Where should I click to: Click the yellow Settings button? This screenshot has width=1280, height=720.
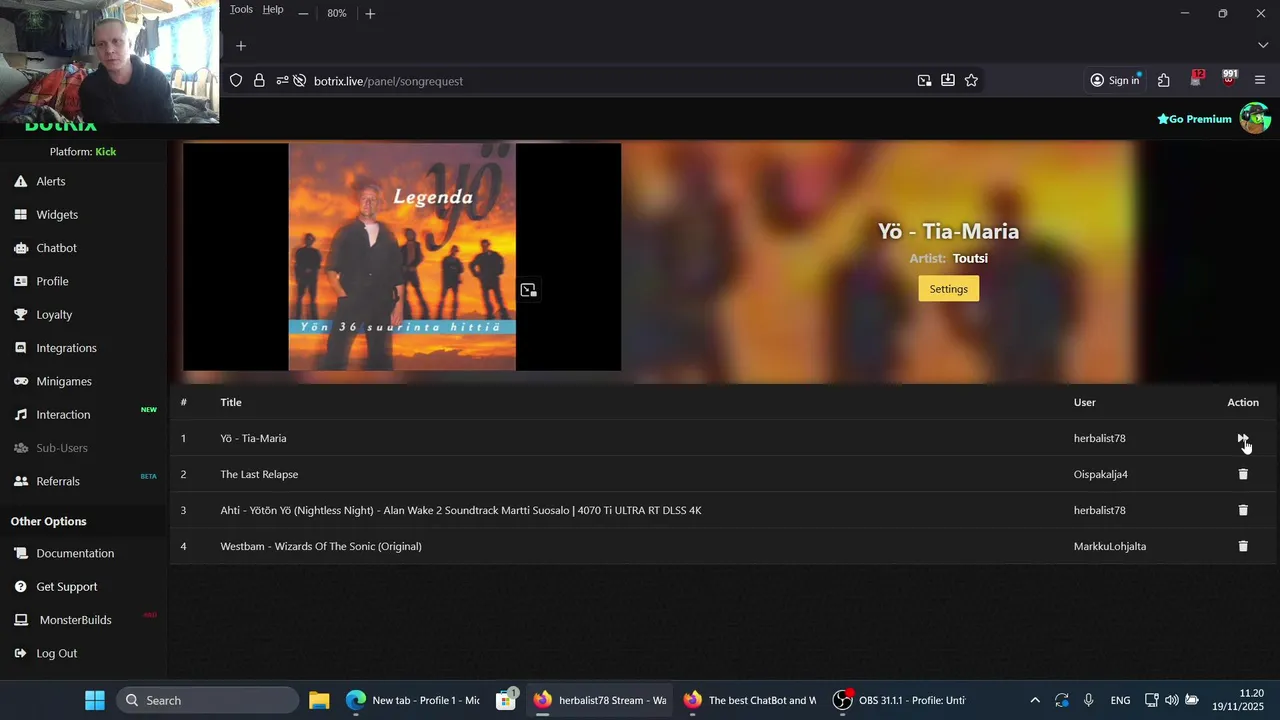pos(948,289)
